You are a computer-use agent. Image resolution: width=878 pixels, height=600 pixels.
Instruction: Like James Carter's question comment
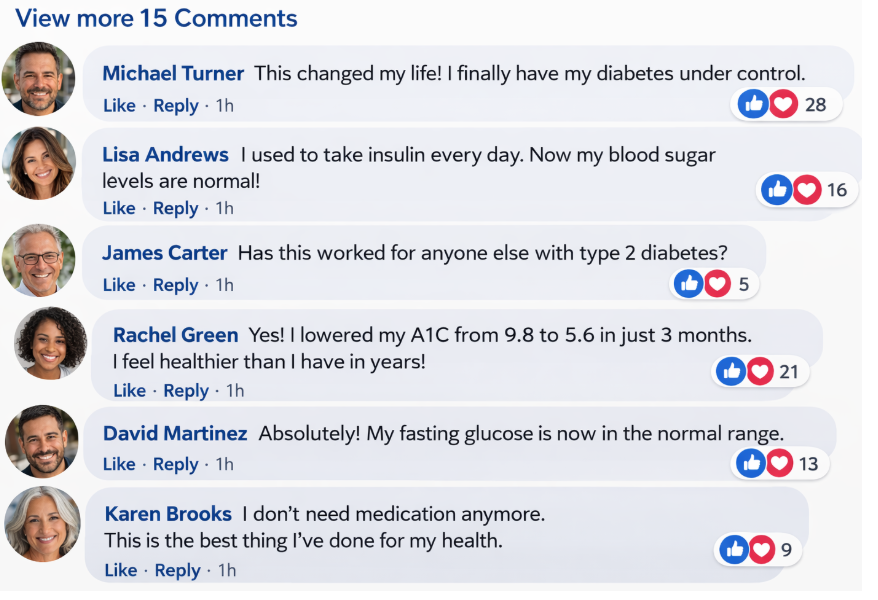coord(119,285)
